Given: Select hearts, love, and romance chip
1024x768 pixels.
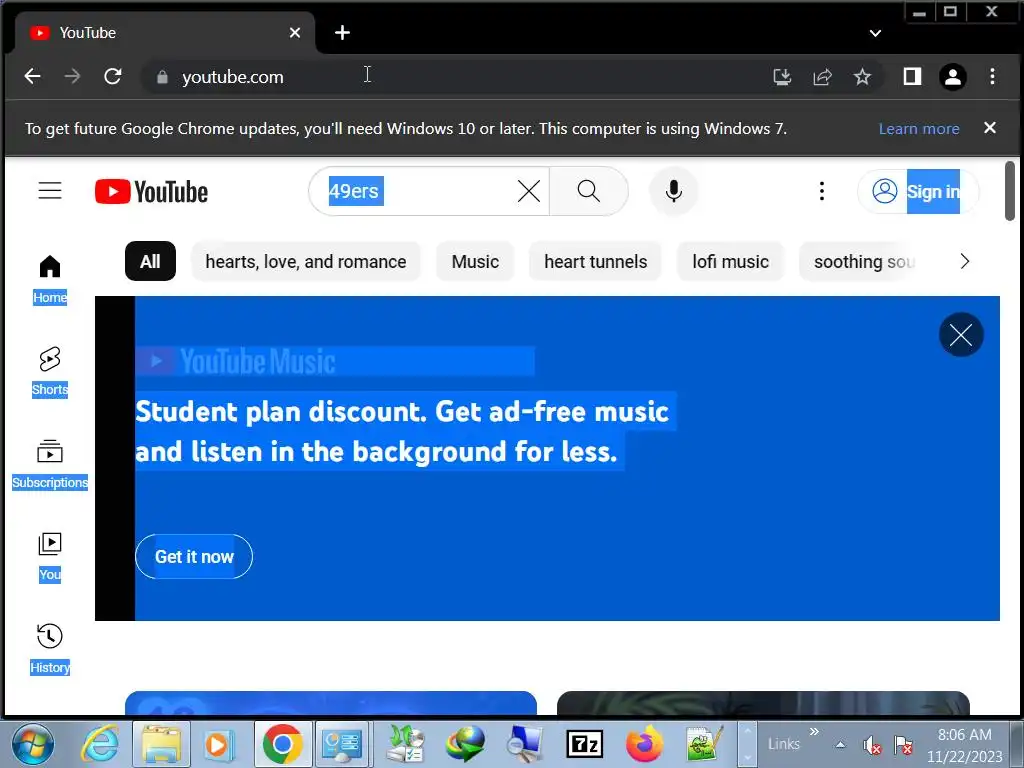Looking at the screenshot, I should 306,261.
